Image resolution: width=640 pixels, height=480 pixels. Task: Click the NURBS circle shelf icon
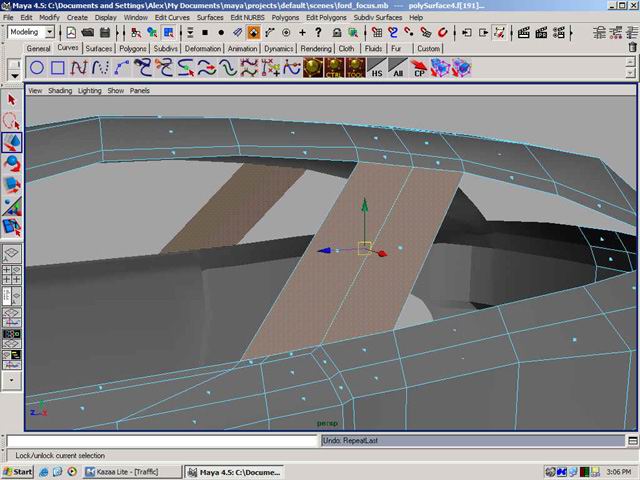pyautogui.click(x=36, y=68)
